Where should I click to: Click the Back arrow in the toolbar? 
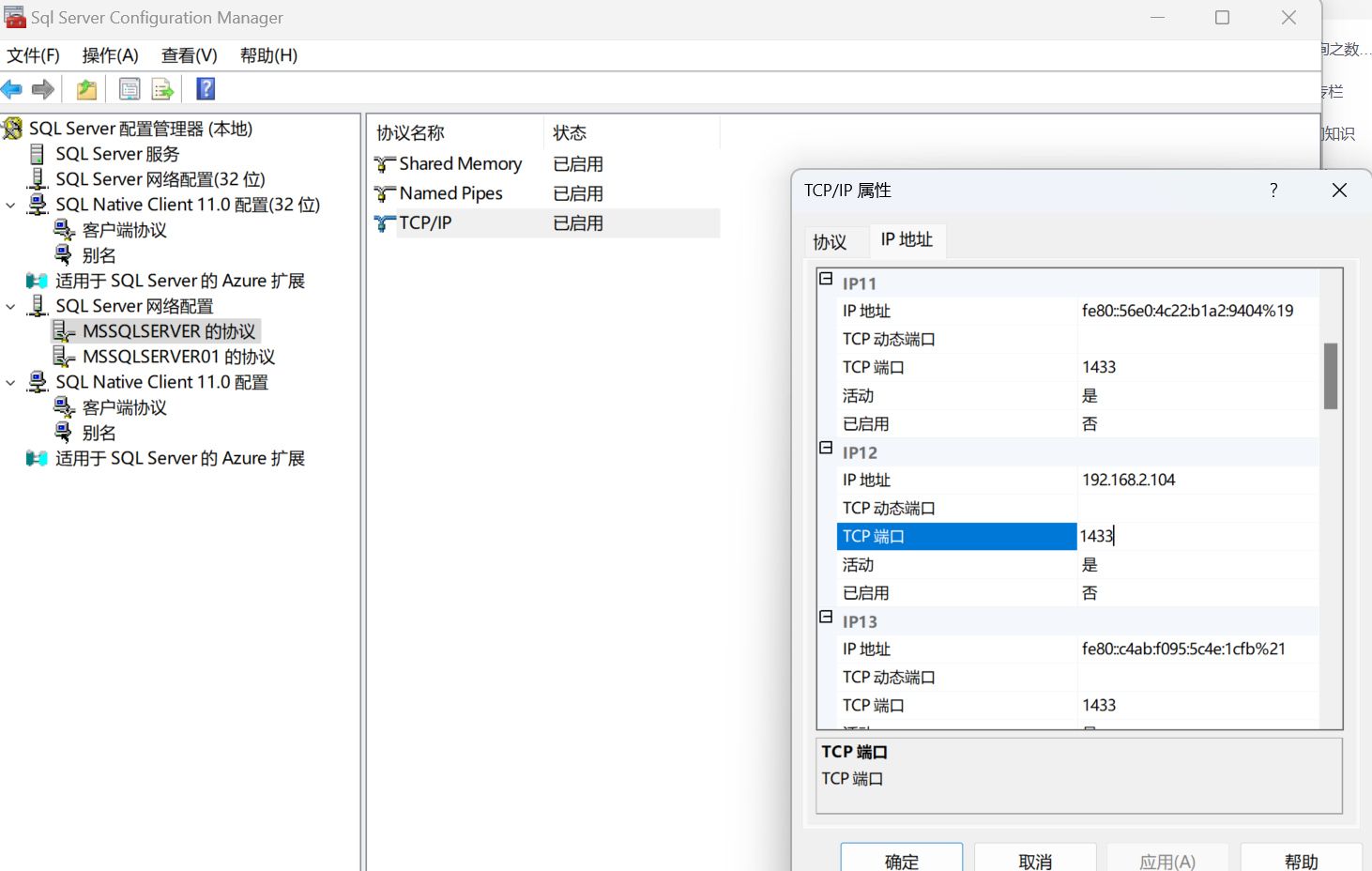pyautogui.click(x=11, y=89)
